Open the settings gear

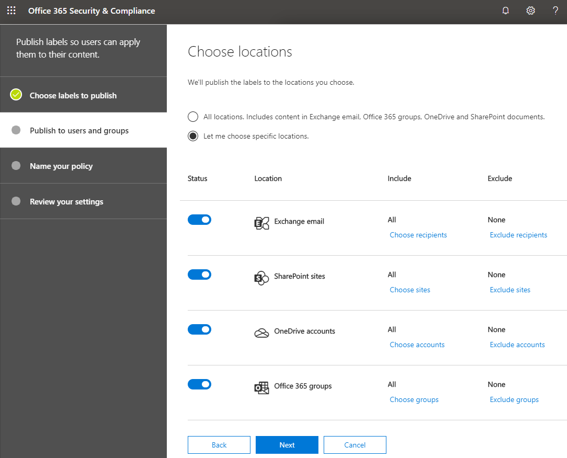point(530,10)
